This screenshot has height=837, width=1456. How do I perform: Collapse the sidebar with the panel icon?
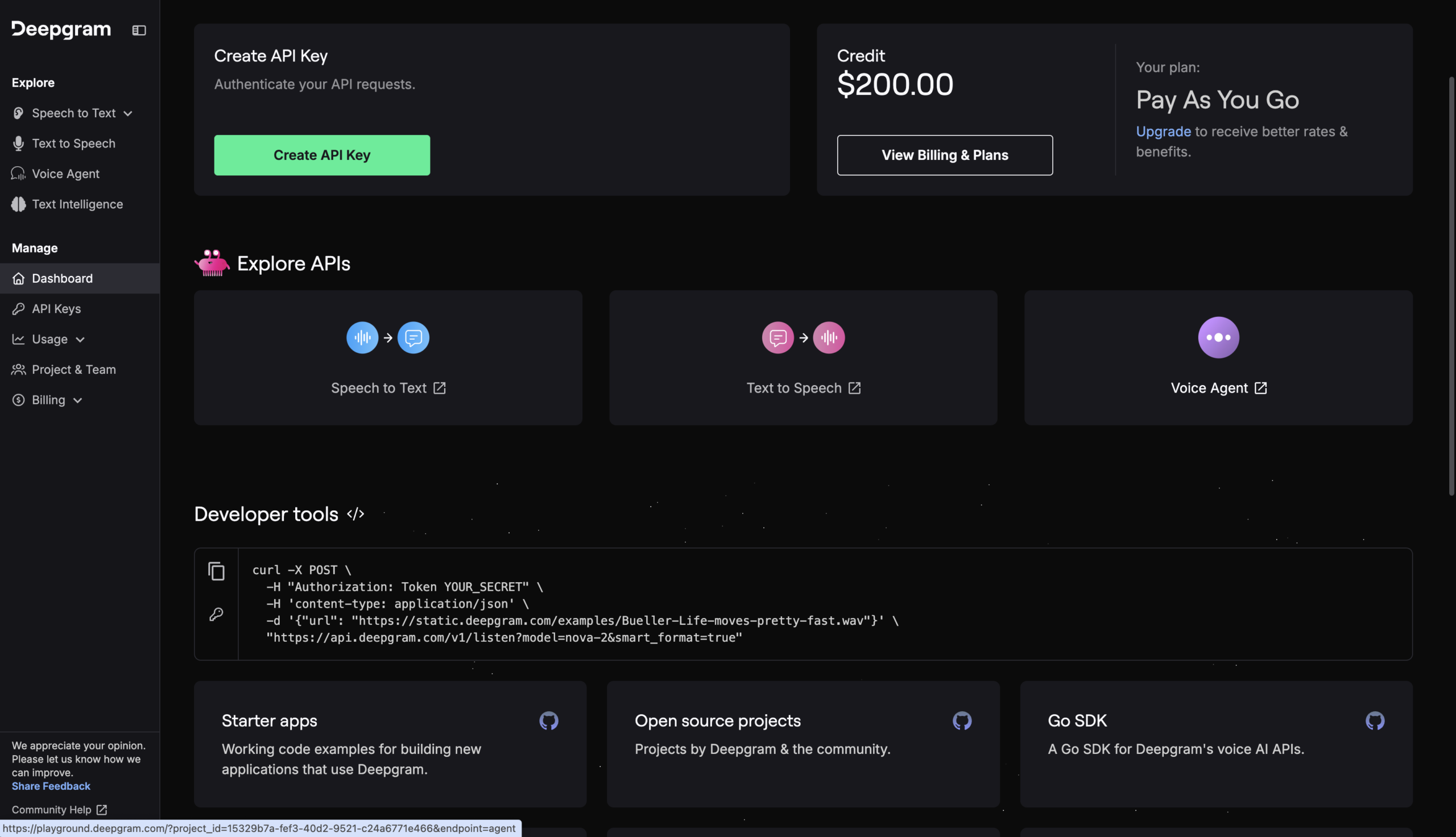[x=139, y=30]
